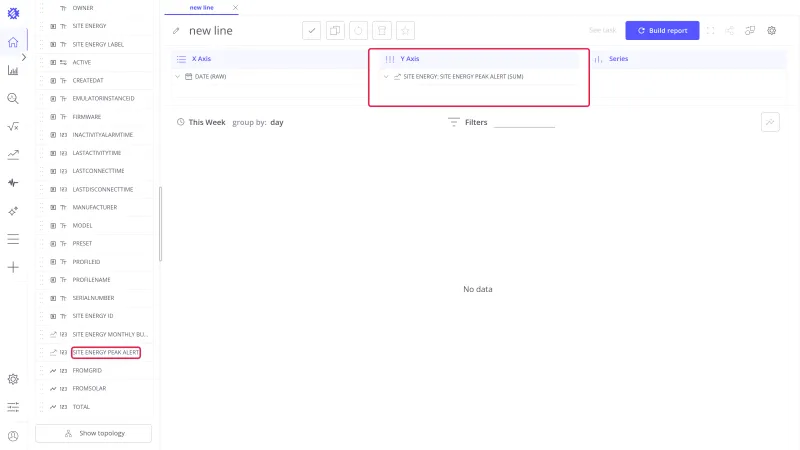Select the MODEL field

tap(82, 226)
